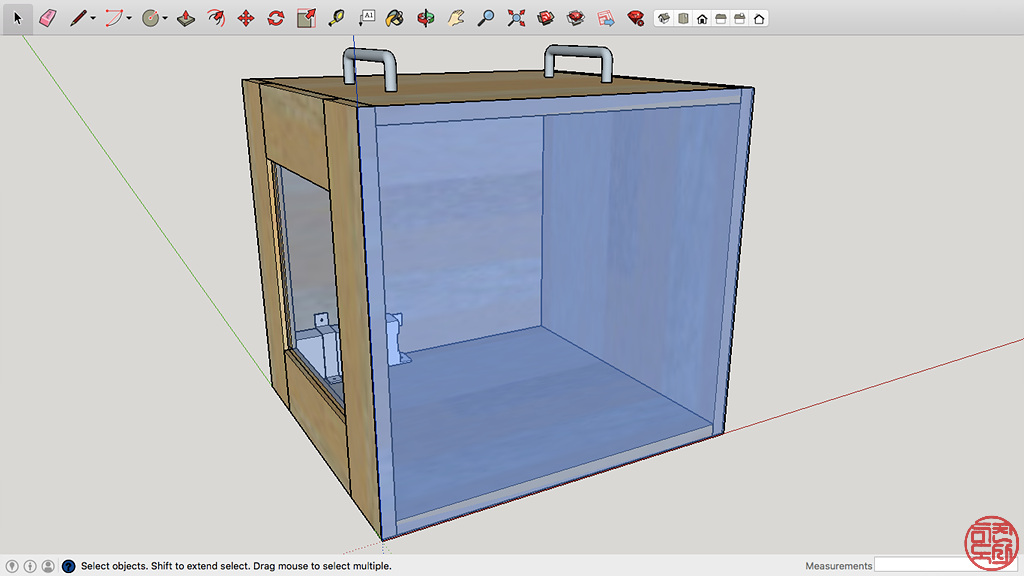Click the user sign-in status icon

(48, 566)
